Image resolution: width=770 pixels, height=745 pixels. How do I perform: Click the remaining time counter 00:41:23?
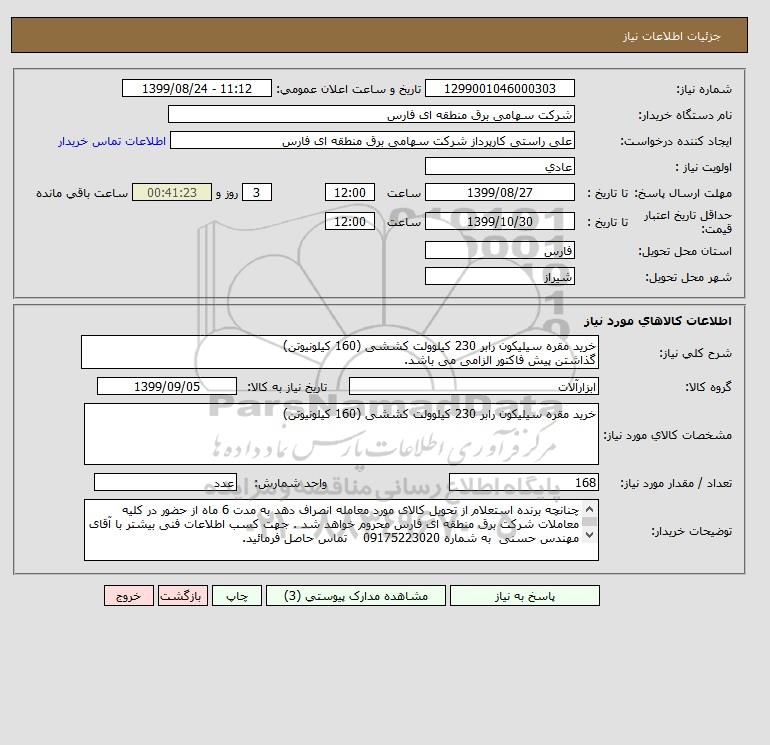click(172, 193)
